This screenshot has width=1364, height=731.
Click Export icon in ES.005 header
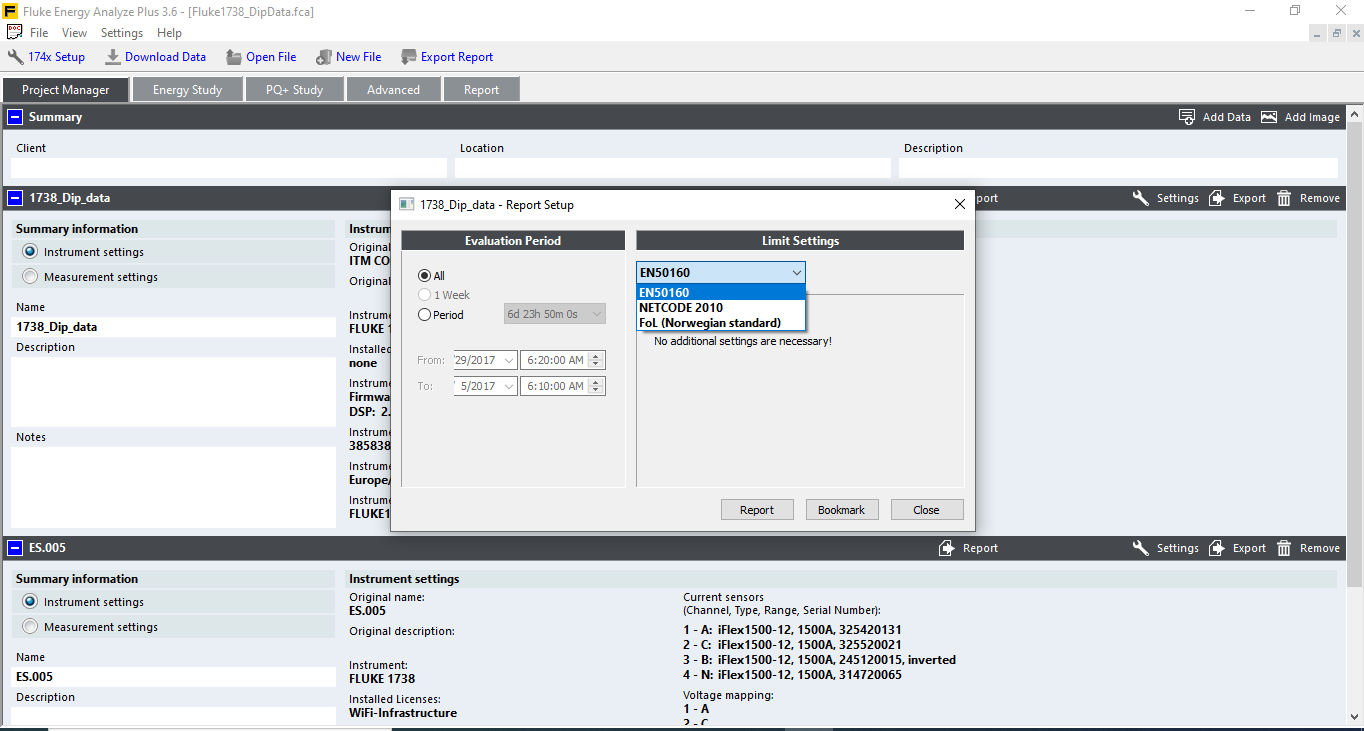point(1217,548)
